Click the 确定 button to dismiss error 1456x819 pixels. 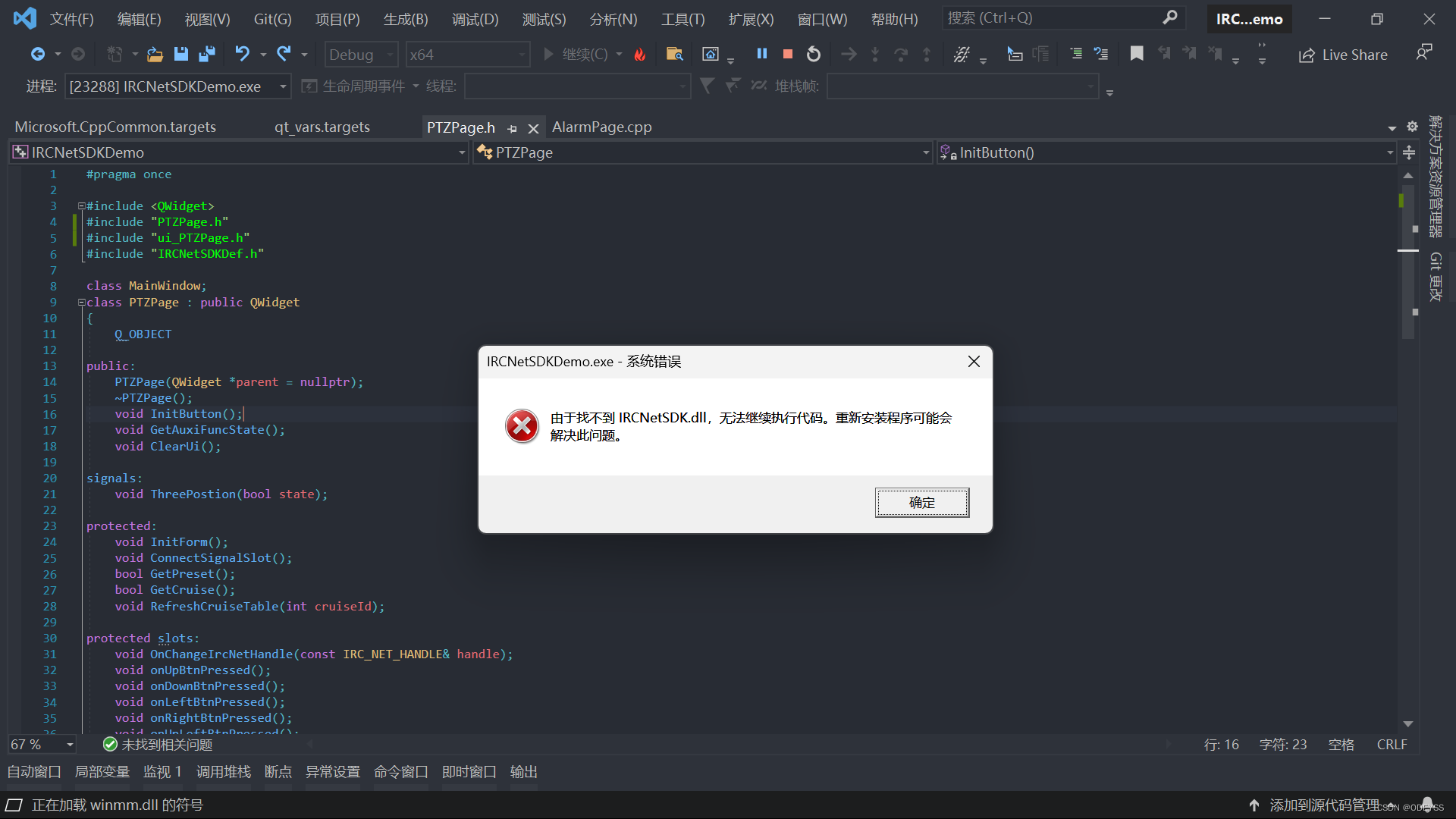pos(921,502)
